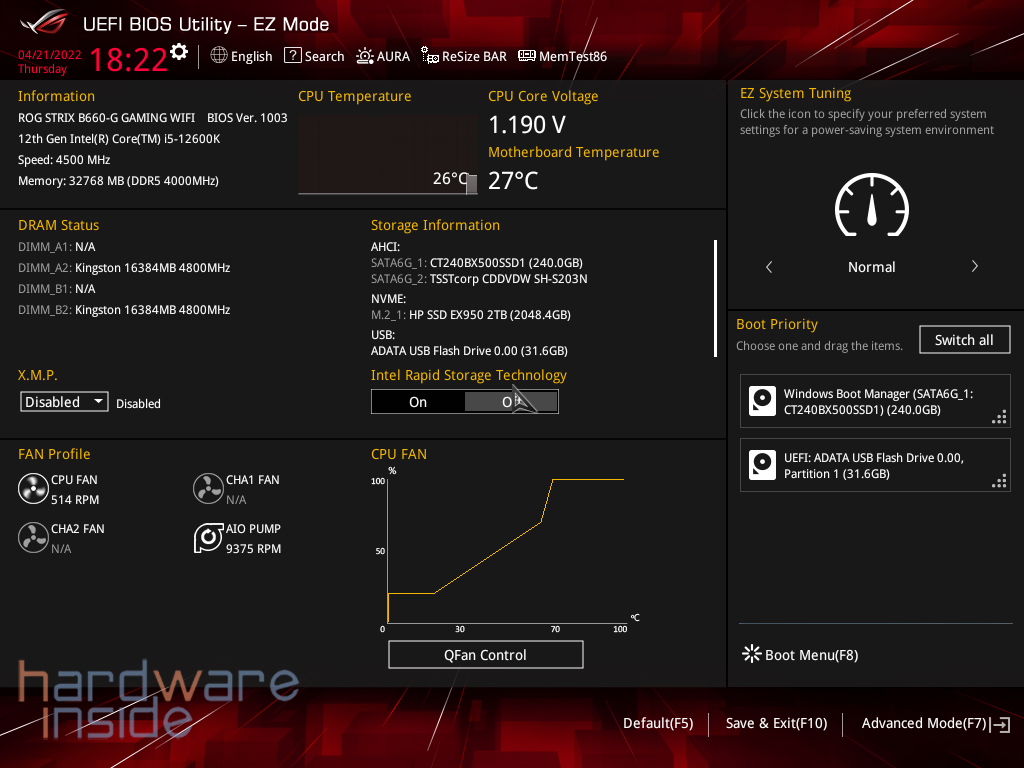This screenshot has width=1024, height=768.
Task: Open the English language menu
Action: click(x=241, y=57)
